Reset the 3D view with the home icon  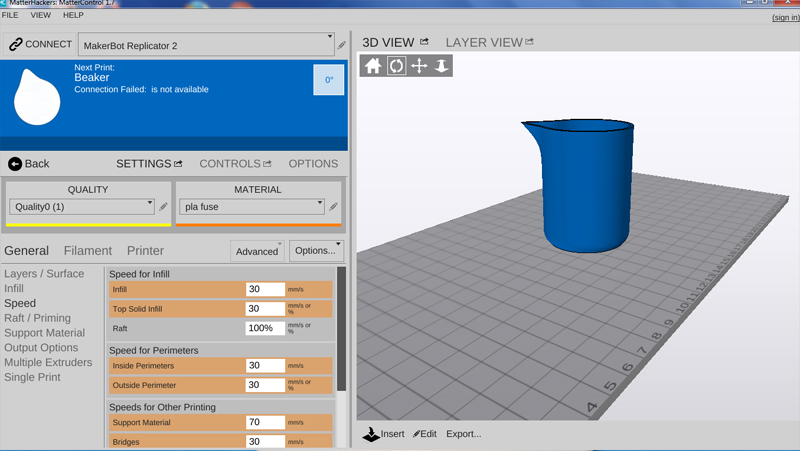(373, 66)
